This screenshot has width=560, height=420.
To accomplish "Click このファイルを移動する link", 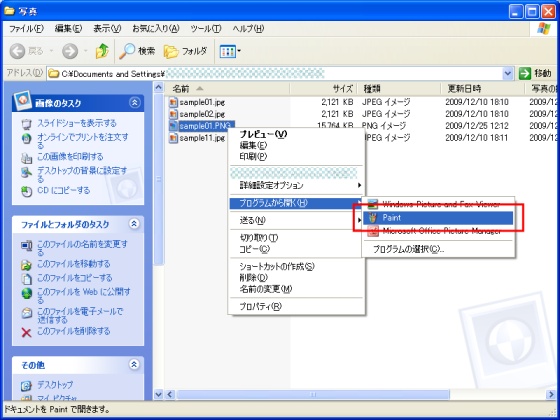I will click(74, 264).
